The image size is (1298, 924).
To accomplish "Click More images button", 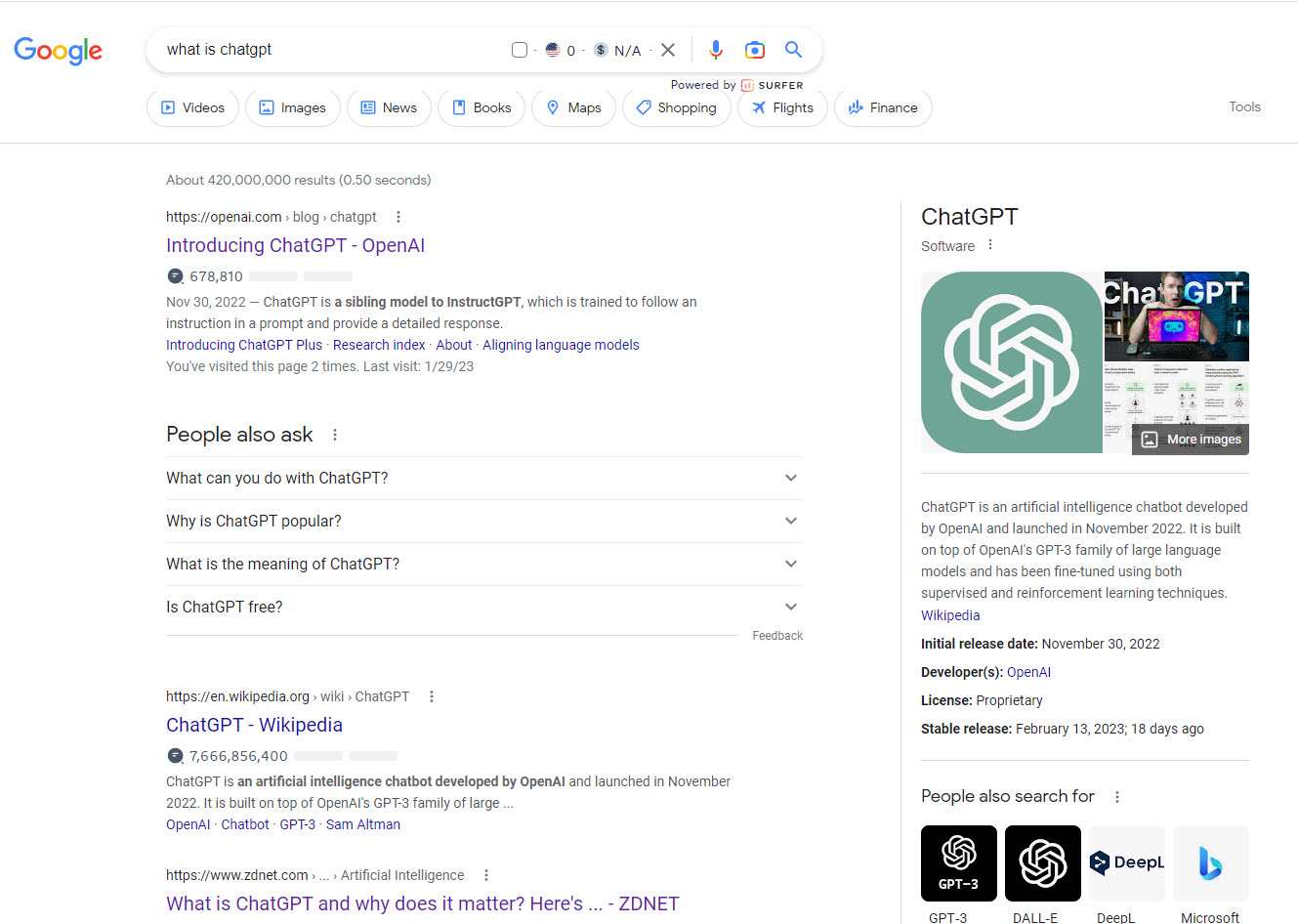I will pos(1191,440).
